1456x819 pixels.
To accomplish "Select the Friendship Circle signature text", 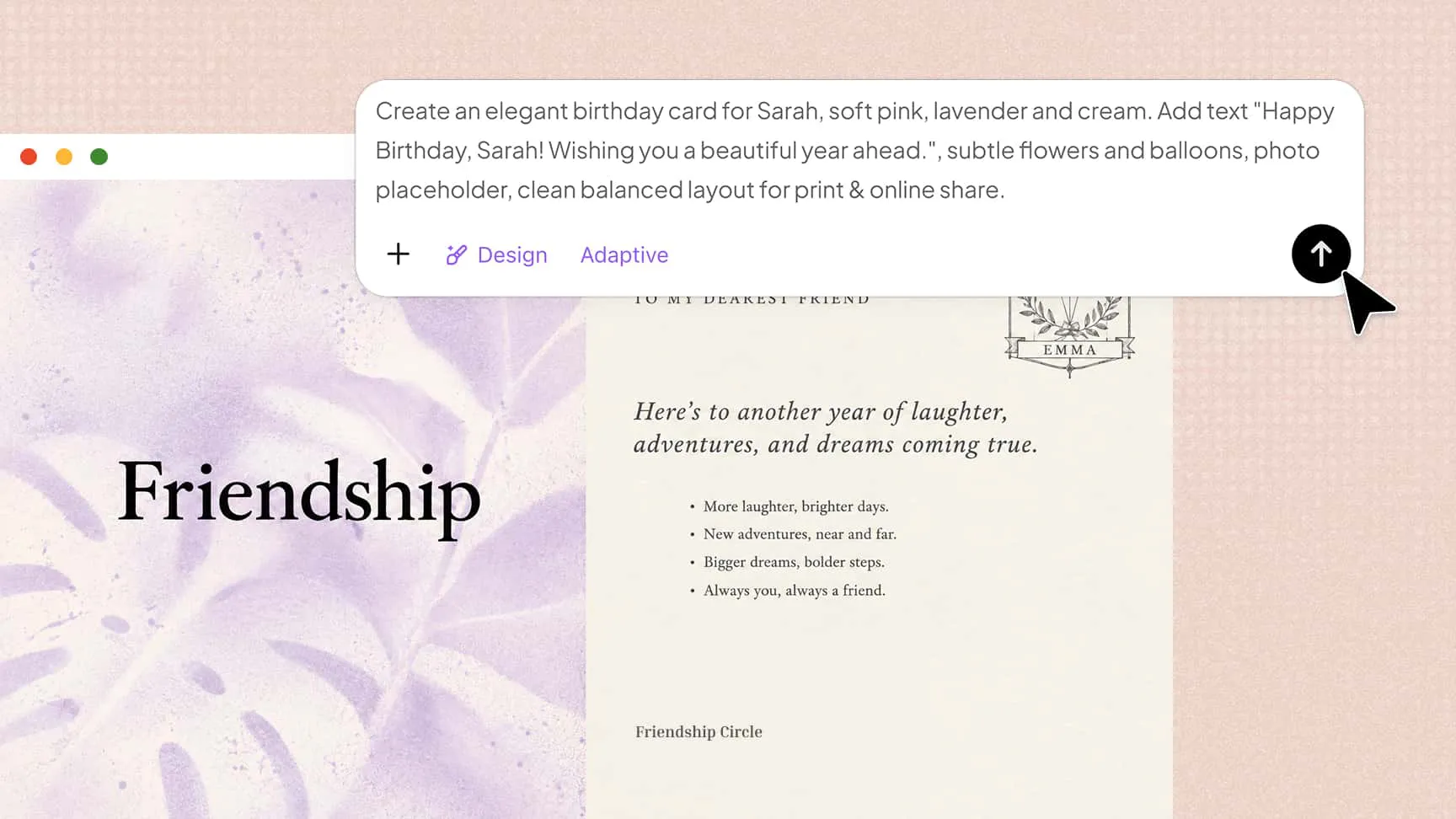I will coord(699,731).
